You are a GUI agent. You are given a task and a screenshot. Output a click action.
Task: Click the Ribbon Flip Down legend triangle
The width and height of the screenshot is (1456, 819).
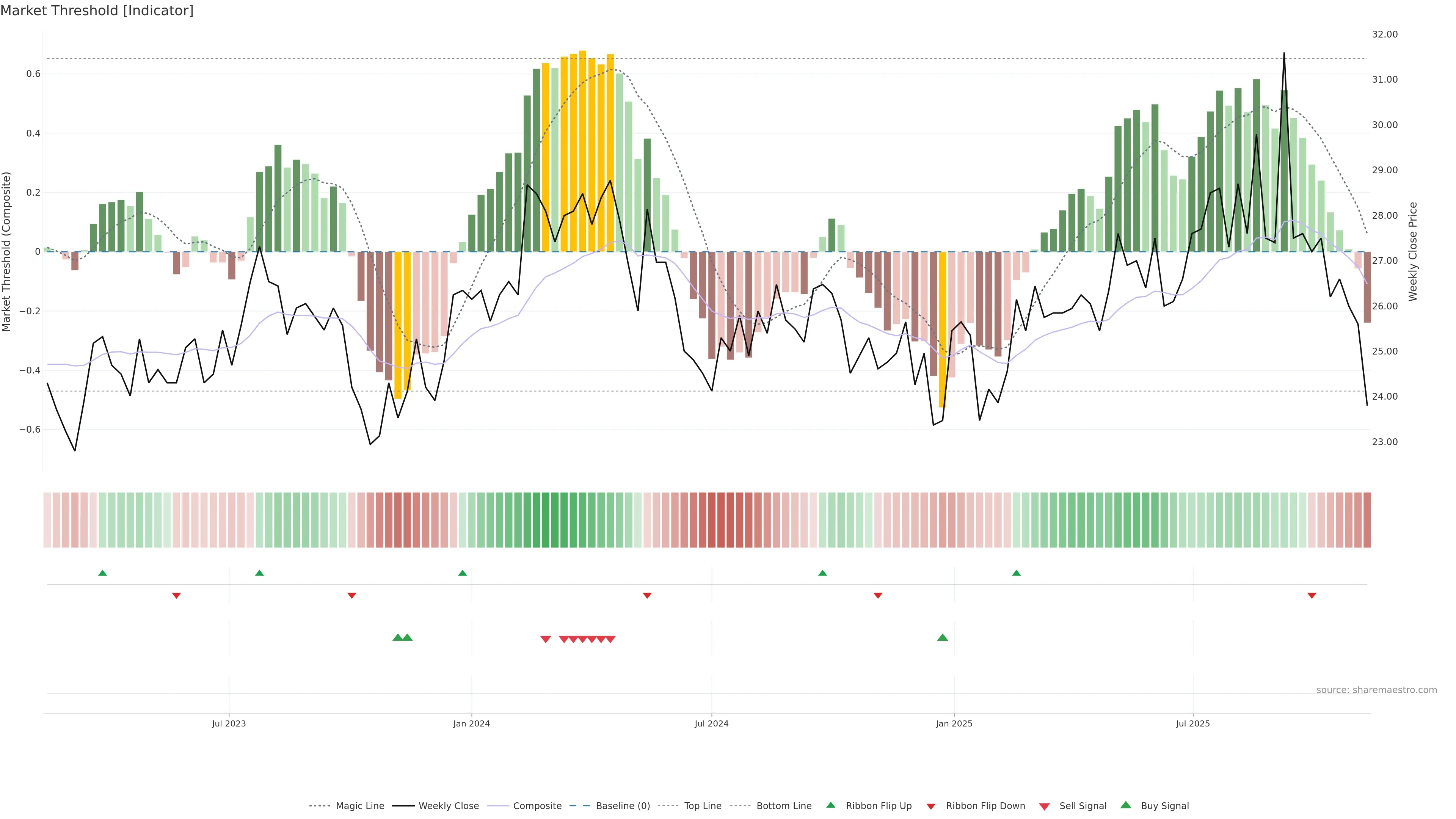tap(930, 806)
